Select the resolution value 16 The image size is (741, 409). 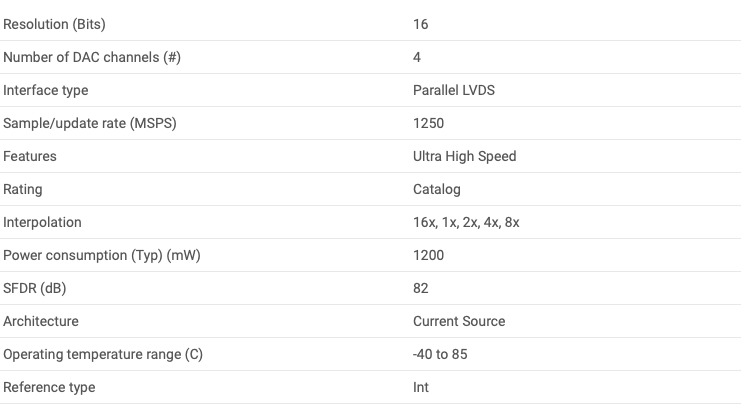(421, 24)
